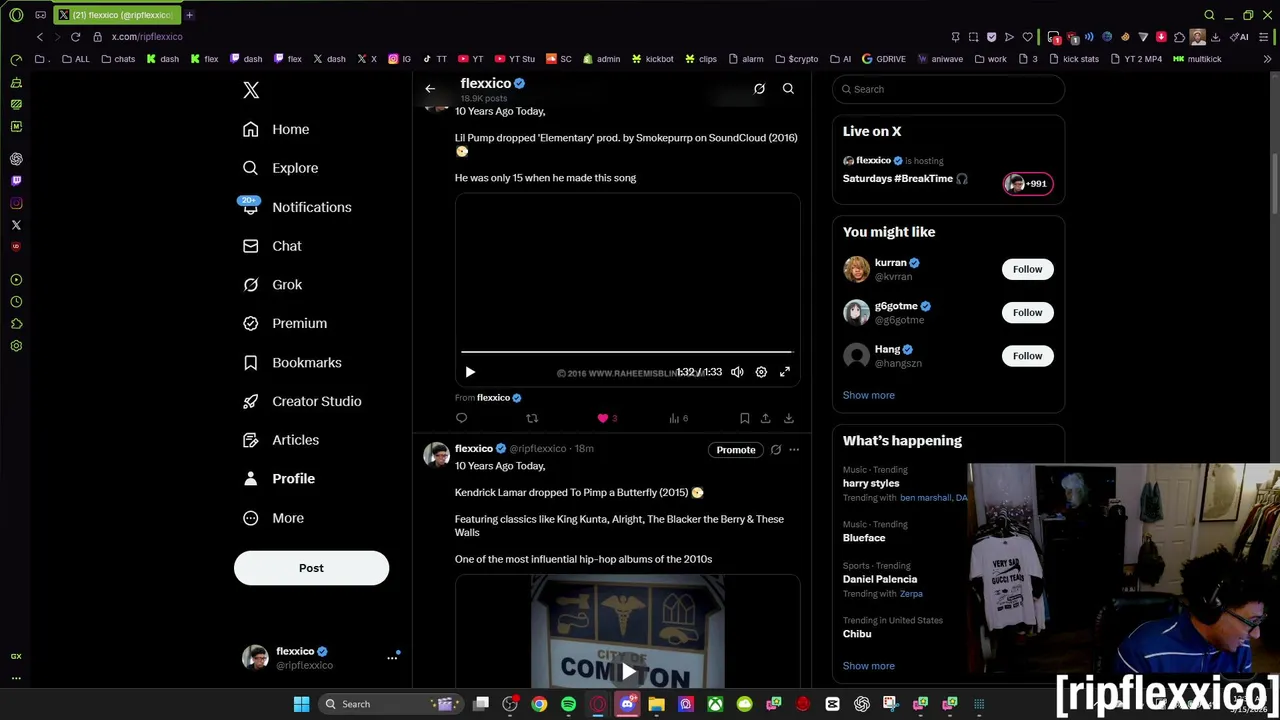Open Instagram in the Opera sidebar

tap(16, 203)
